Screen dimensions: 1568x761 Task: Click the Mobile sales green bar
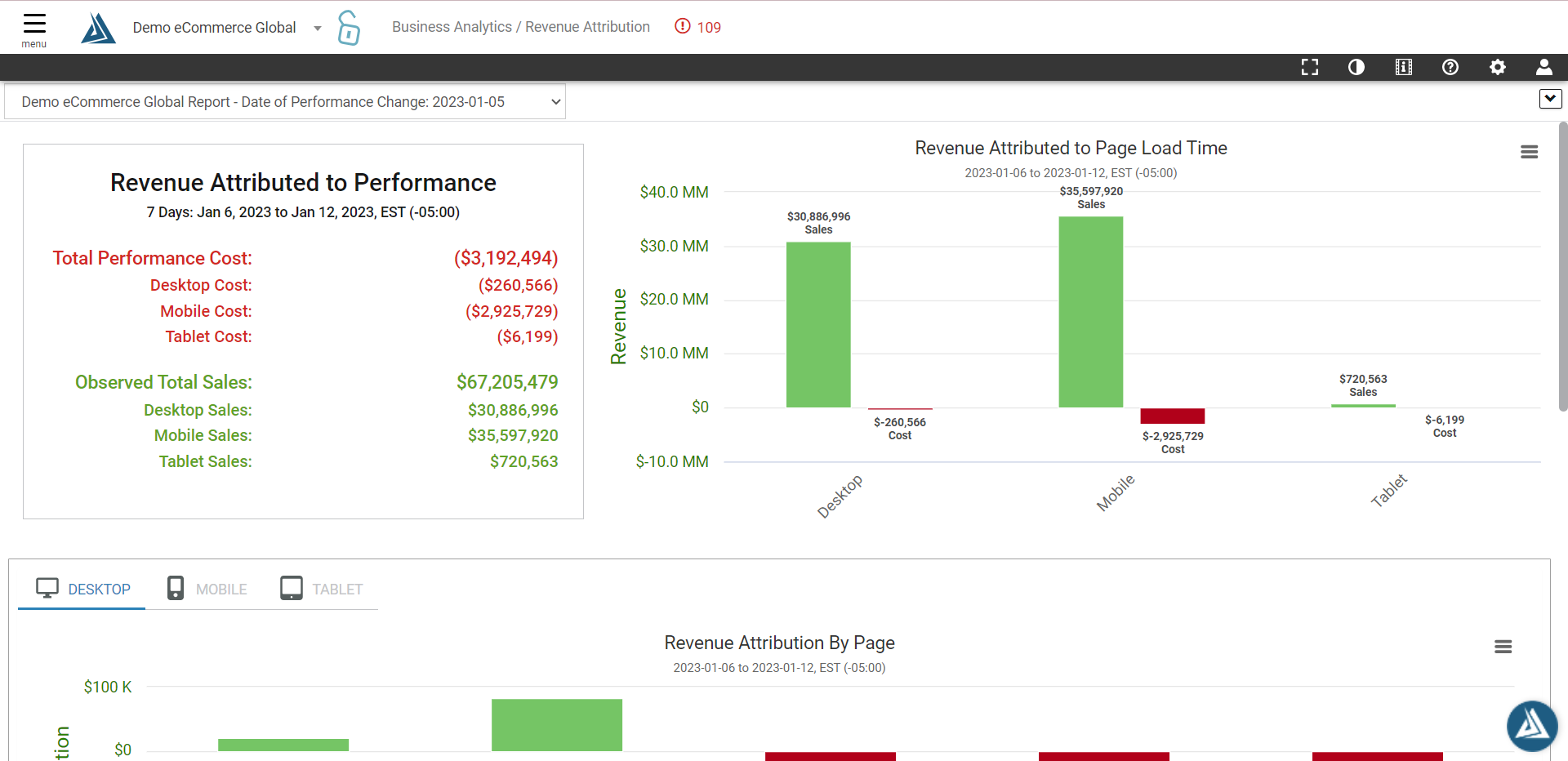[1091, 312]
